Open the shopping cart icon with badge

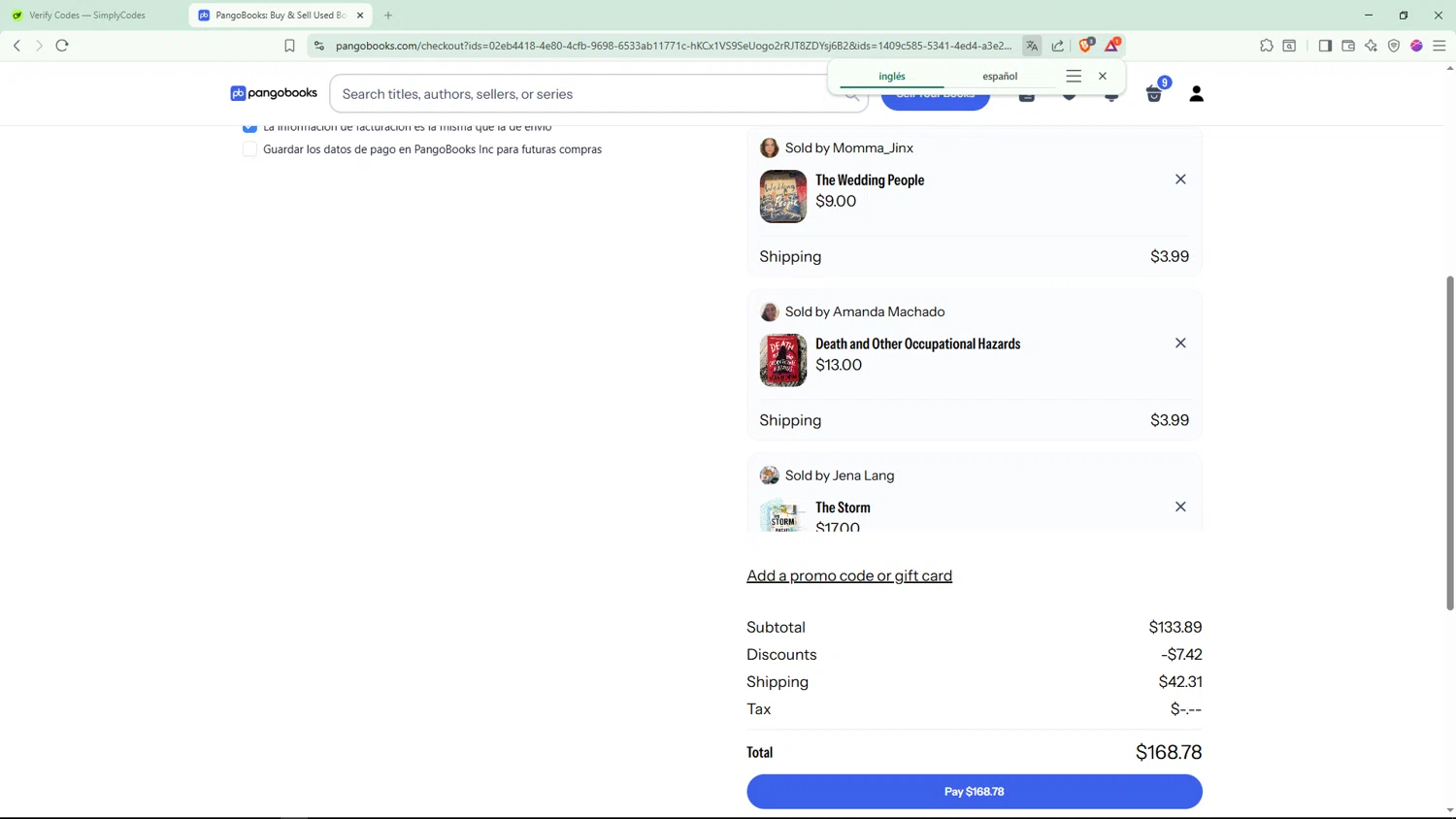(x=1154, y=93)
